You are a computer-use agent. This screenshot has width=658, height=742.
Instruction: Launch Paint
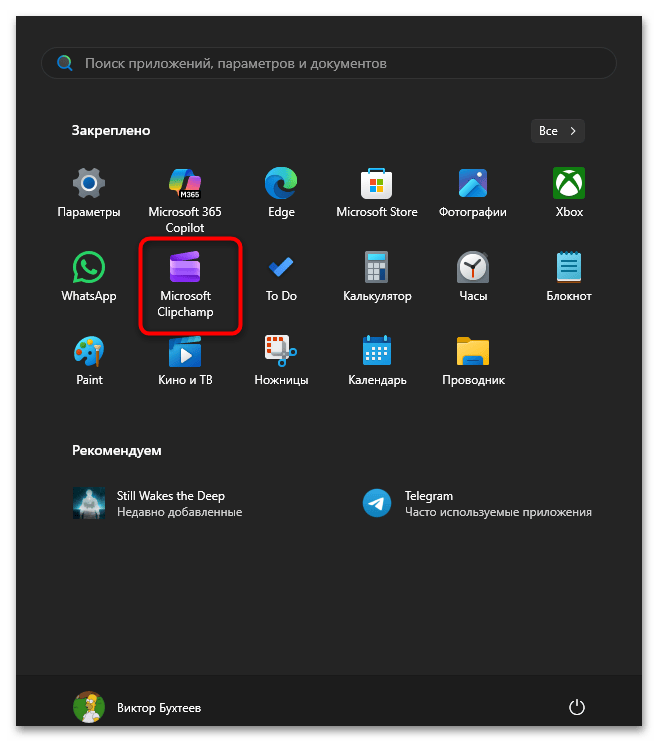coord(89,361)
